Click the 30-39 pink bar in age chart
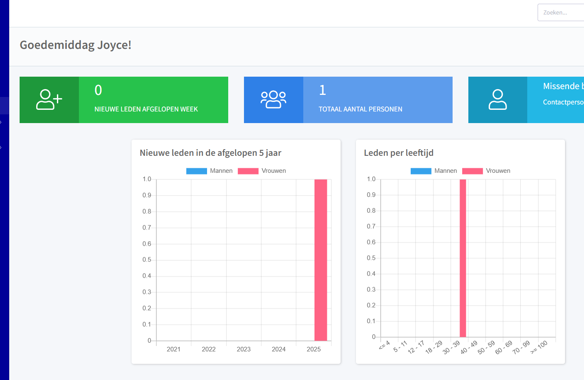This screenshot has width=584, height=380. pyautogui.click(x=463, y=258)
